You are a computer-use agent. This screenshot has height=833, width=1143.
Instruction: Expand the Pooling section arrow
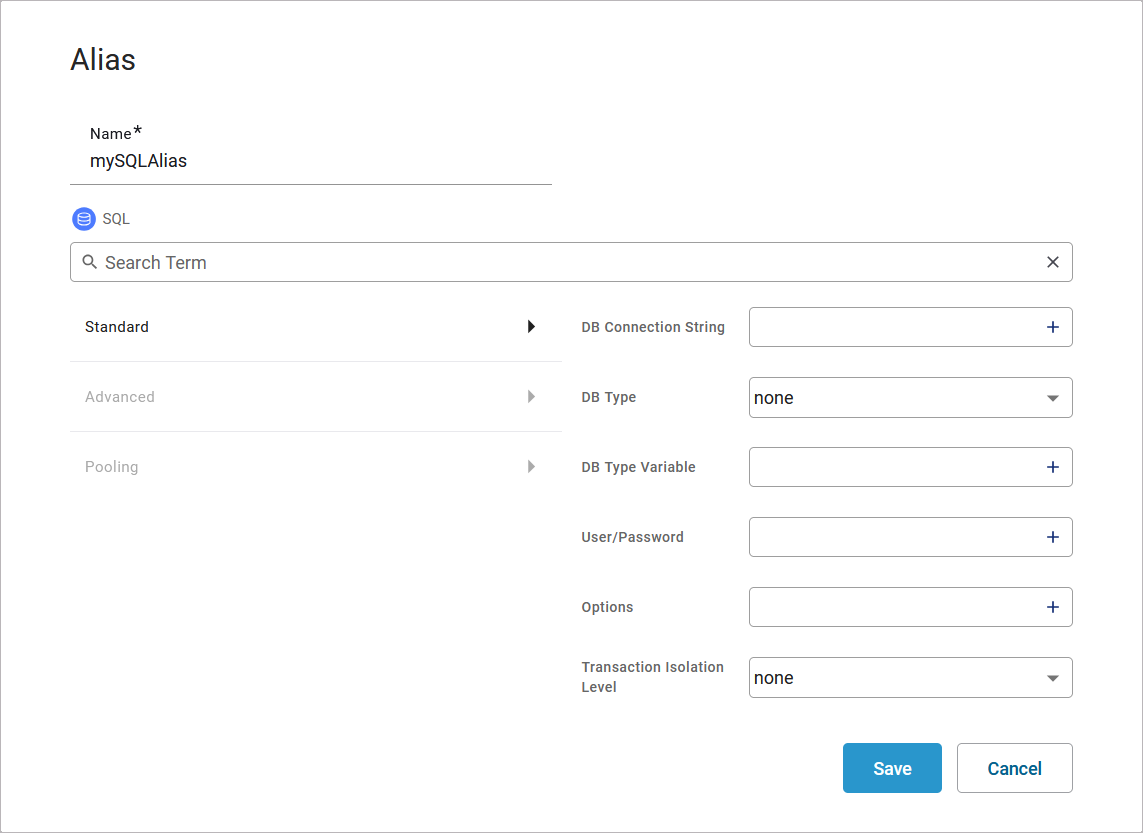tap(531, 466)
